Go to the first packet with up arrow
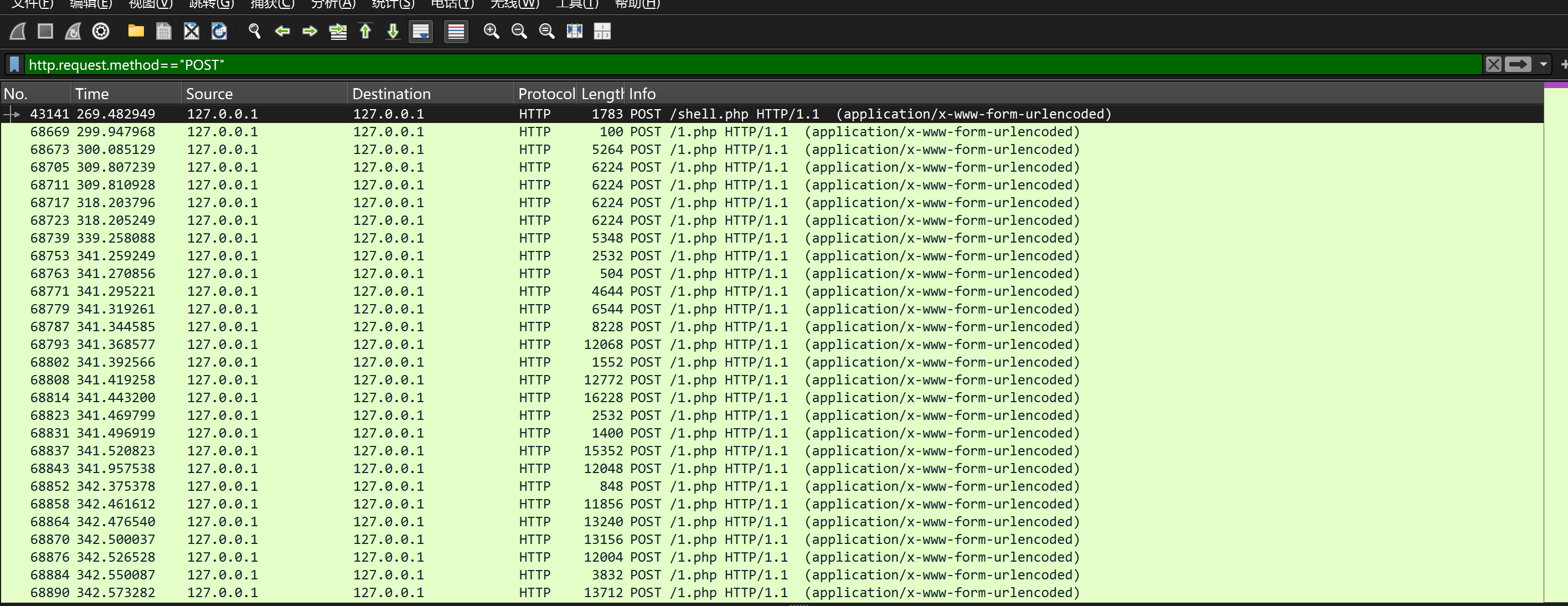The width and height of the screenshot is (1568, 606). click(x=365, y=31)
